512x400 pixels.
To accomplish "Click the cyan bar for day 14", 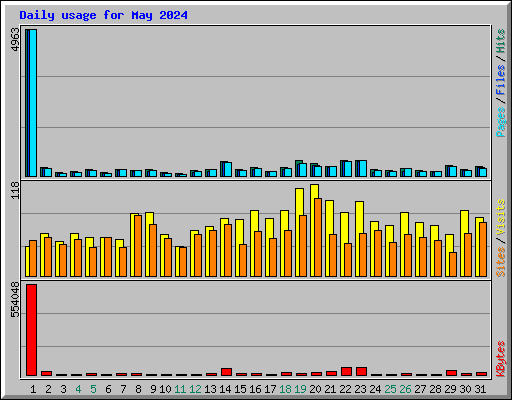I will pos(228,170).
